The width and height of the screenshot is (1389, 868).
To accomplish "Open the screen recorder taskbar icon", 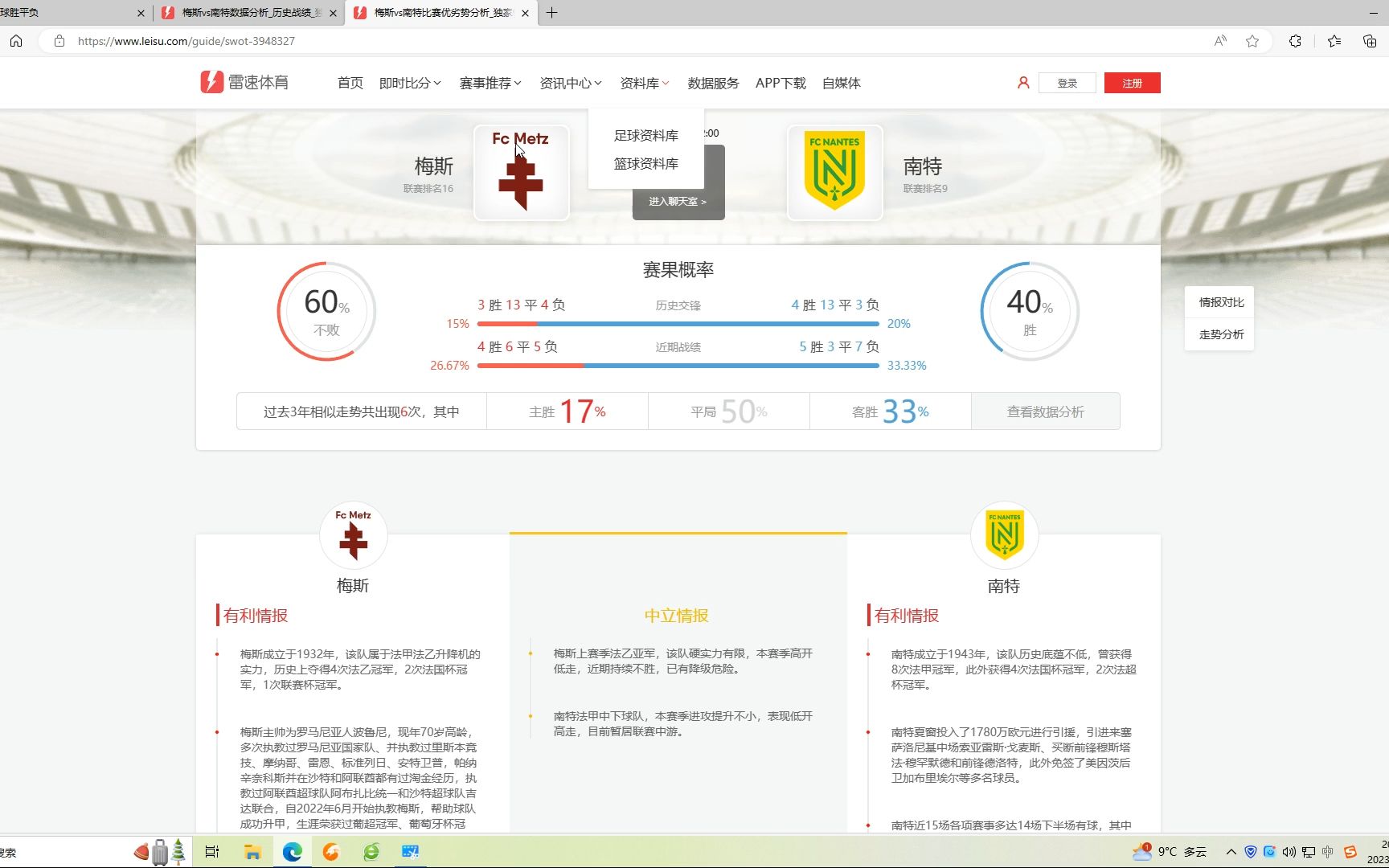I will point(410,852).
